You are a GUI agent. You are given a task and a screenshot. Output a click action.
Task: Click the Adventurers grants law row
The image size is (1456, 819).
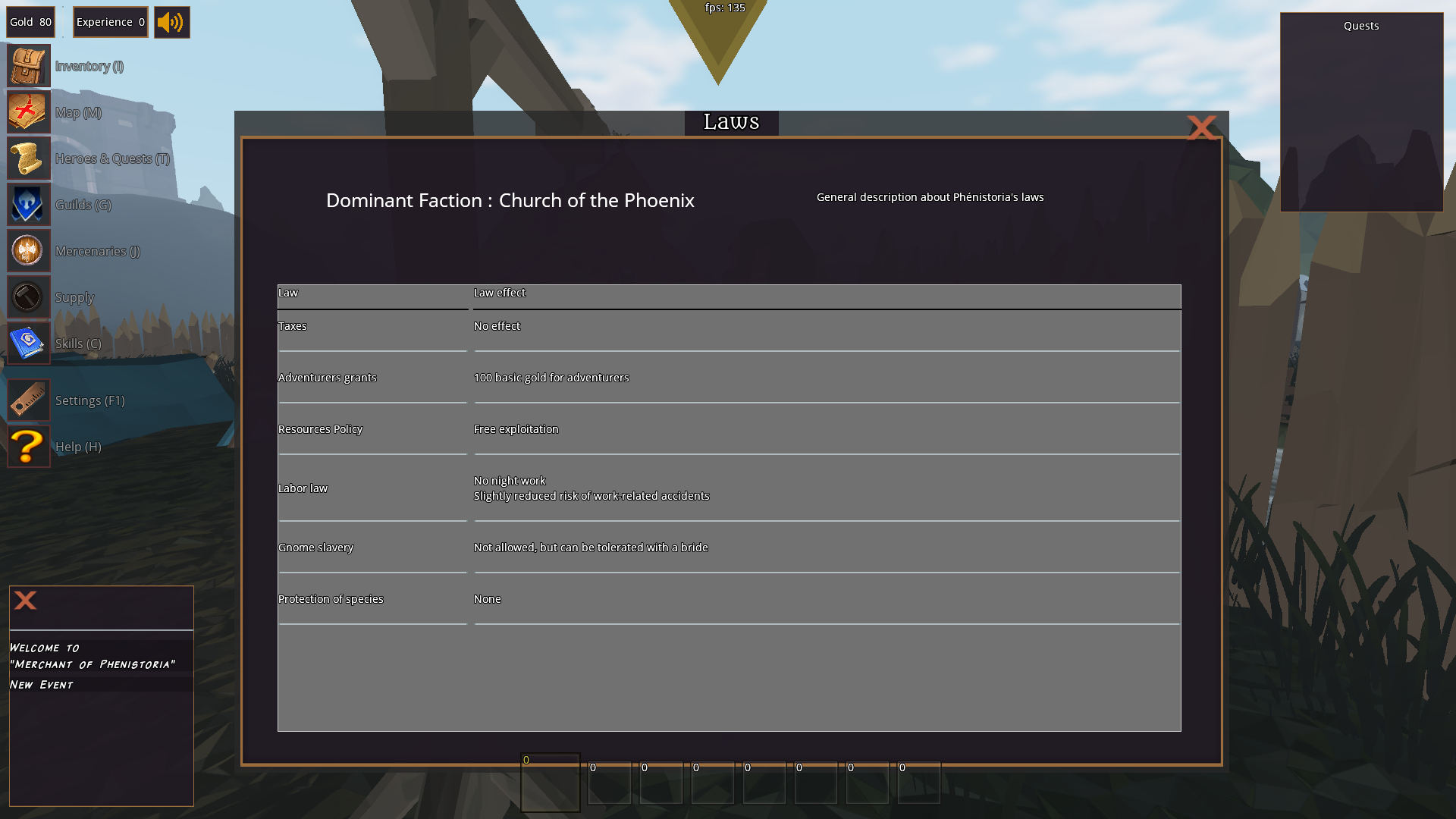729,378
